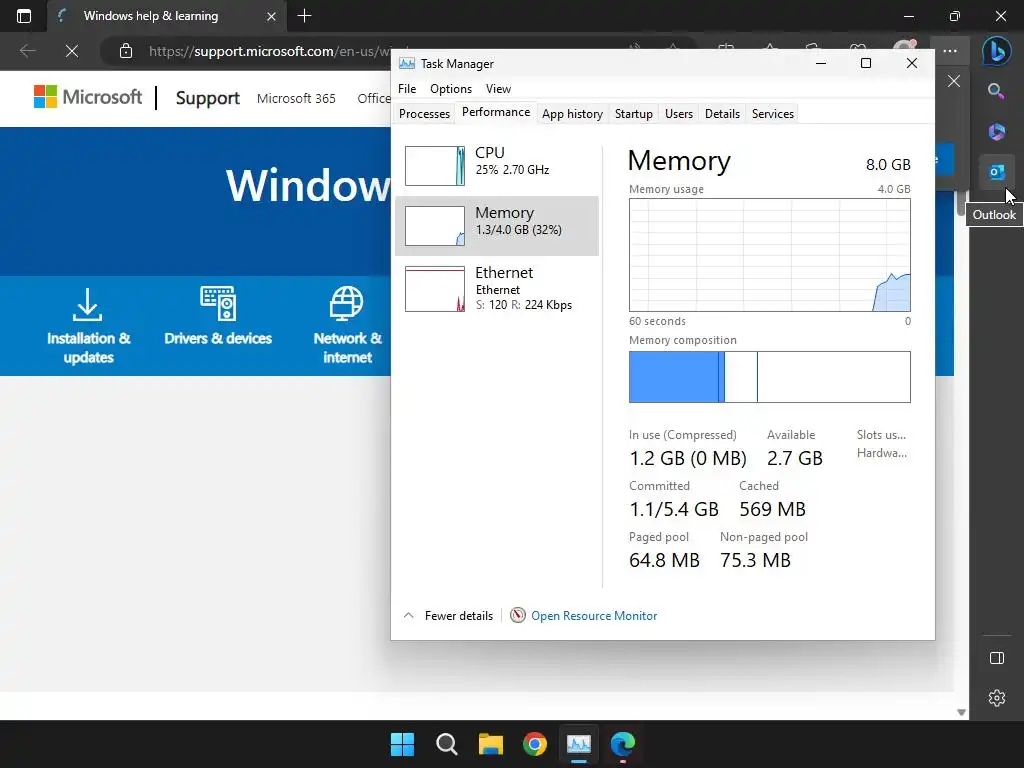
Task: Open Bing chat icon in Edge sidebar
Action: 997,50
